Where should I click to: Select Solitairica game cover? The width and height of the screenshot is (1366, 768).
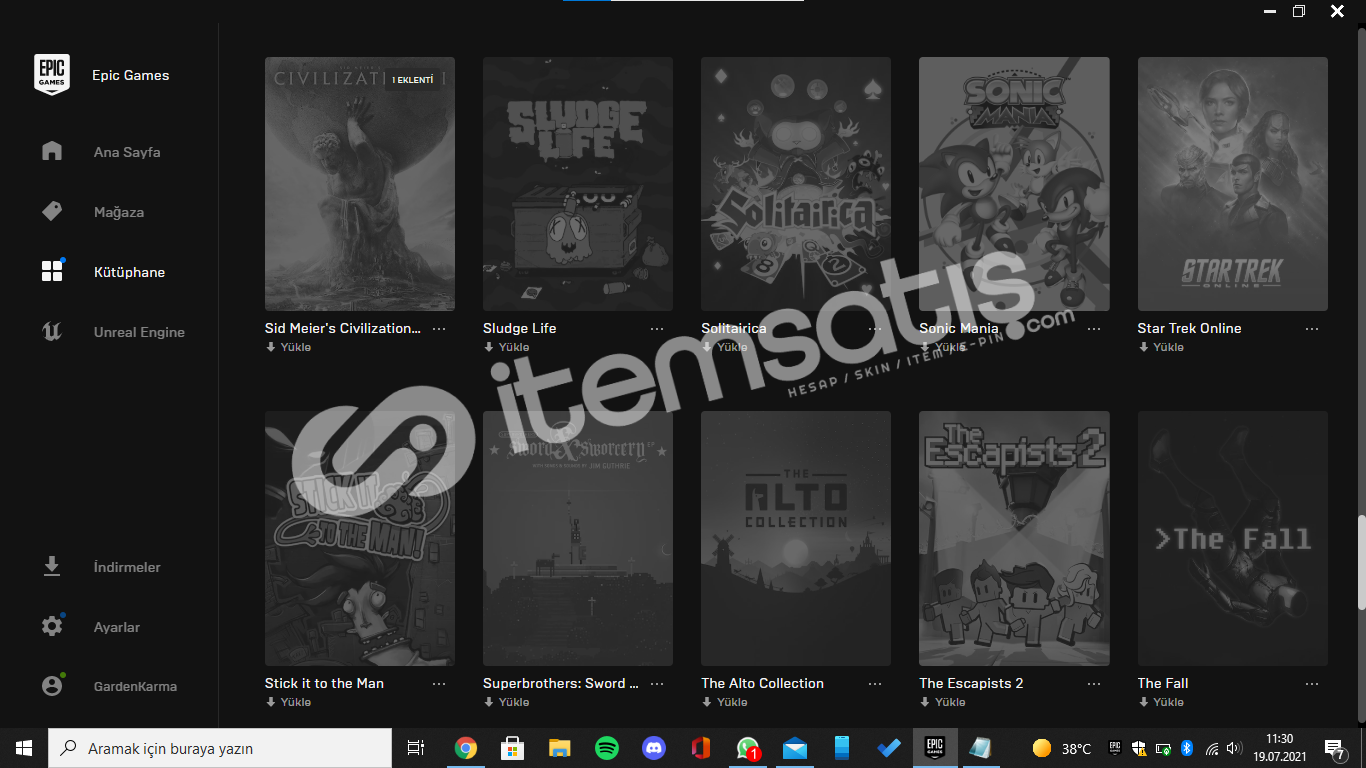[x=796, y=184]
